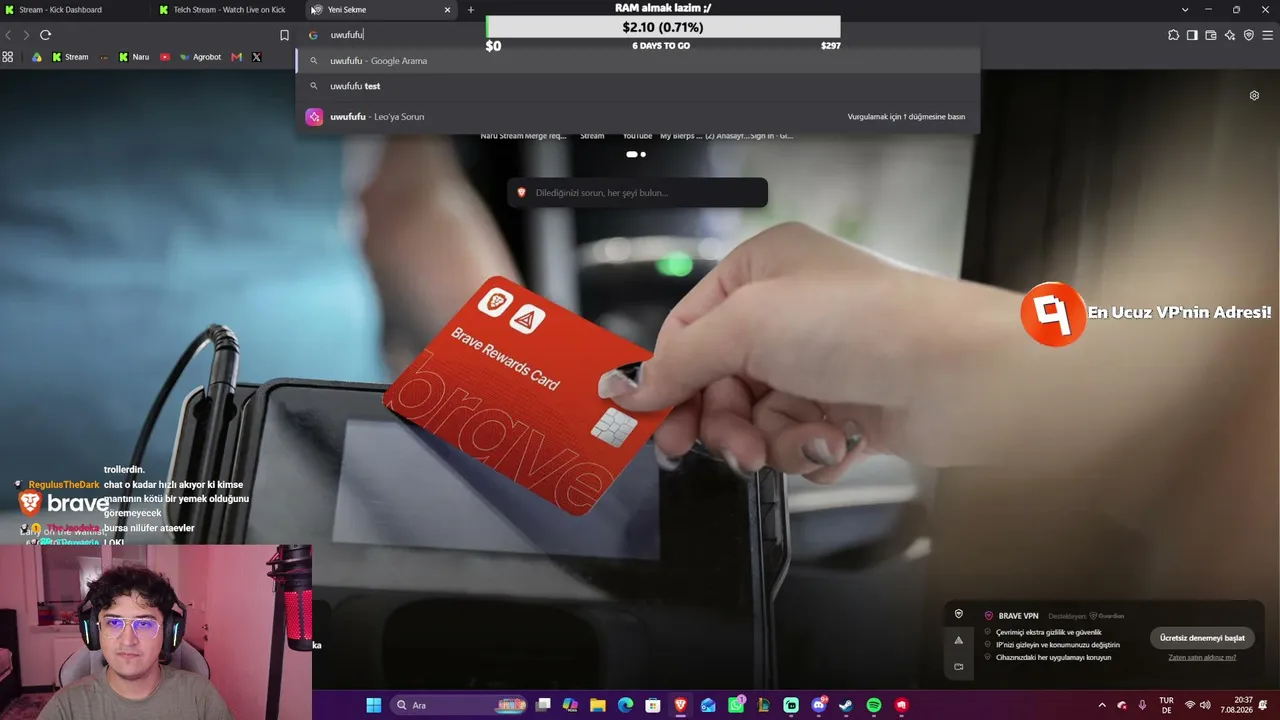1280x720 pixels.
Task: Open the Extensions puzzle icon
Action: click(1174, 35)
